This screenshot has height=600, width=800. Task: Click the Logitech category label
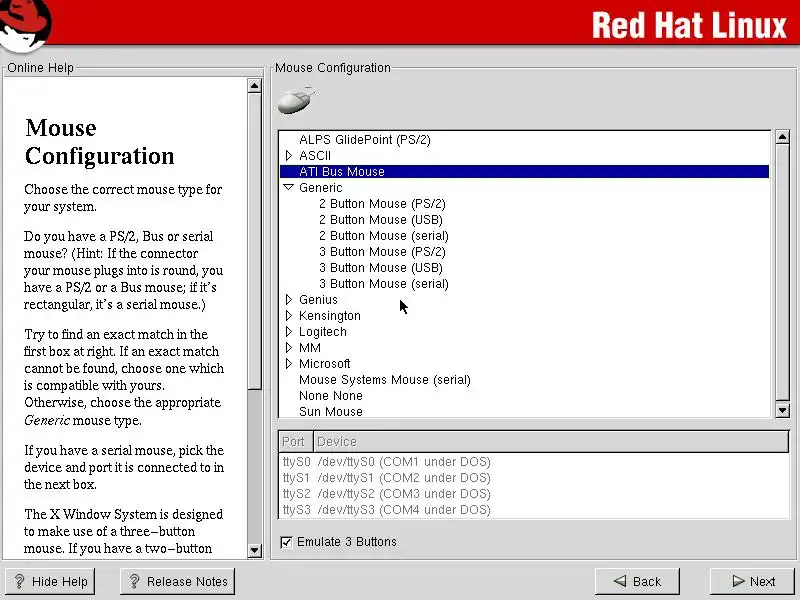pos(322,332)
